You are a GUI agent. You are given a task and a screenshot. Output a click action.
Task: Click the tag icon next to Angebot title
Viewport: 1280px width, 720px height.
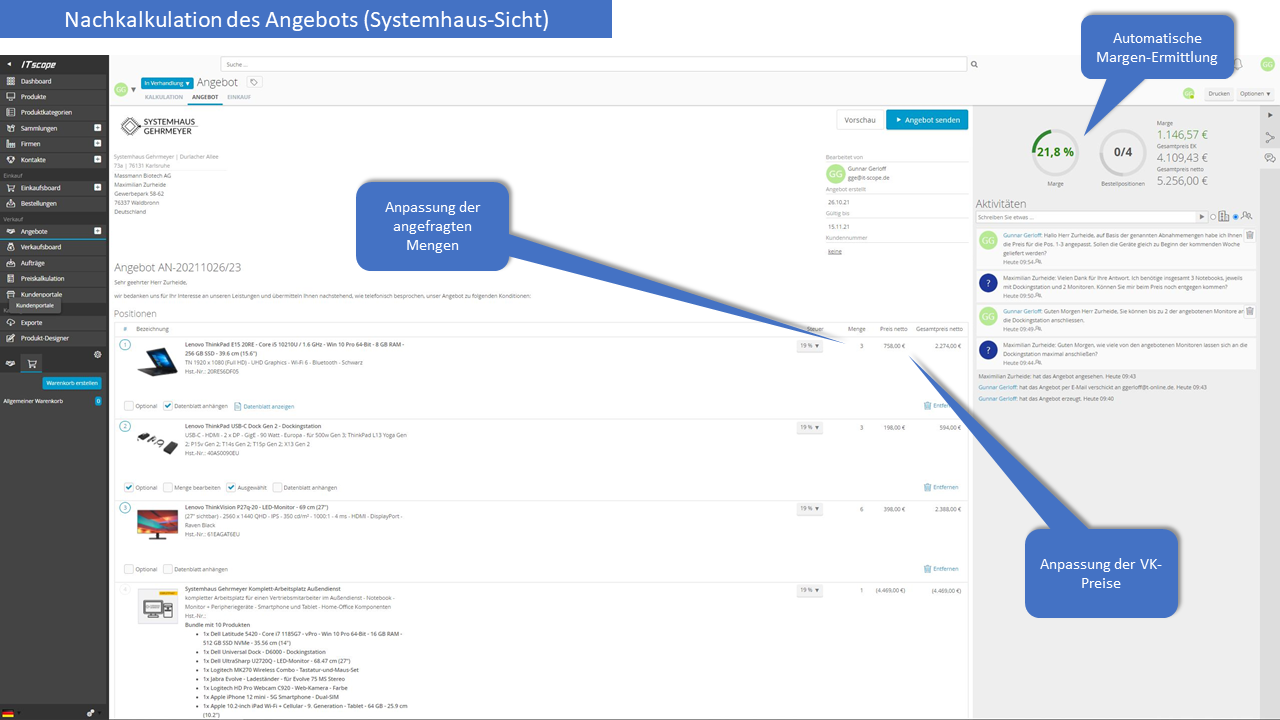click(x=253, y=82)
